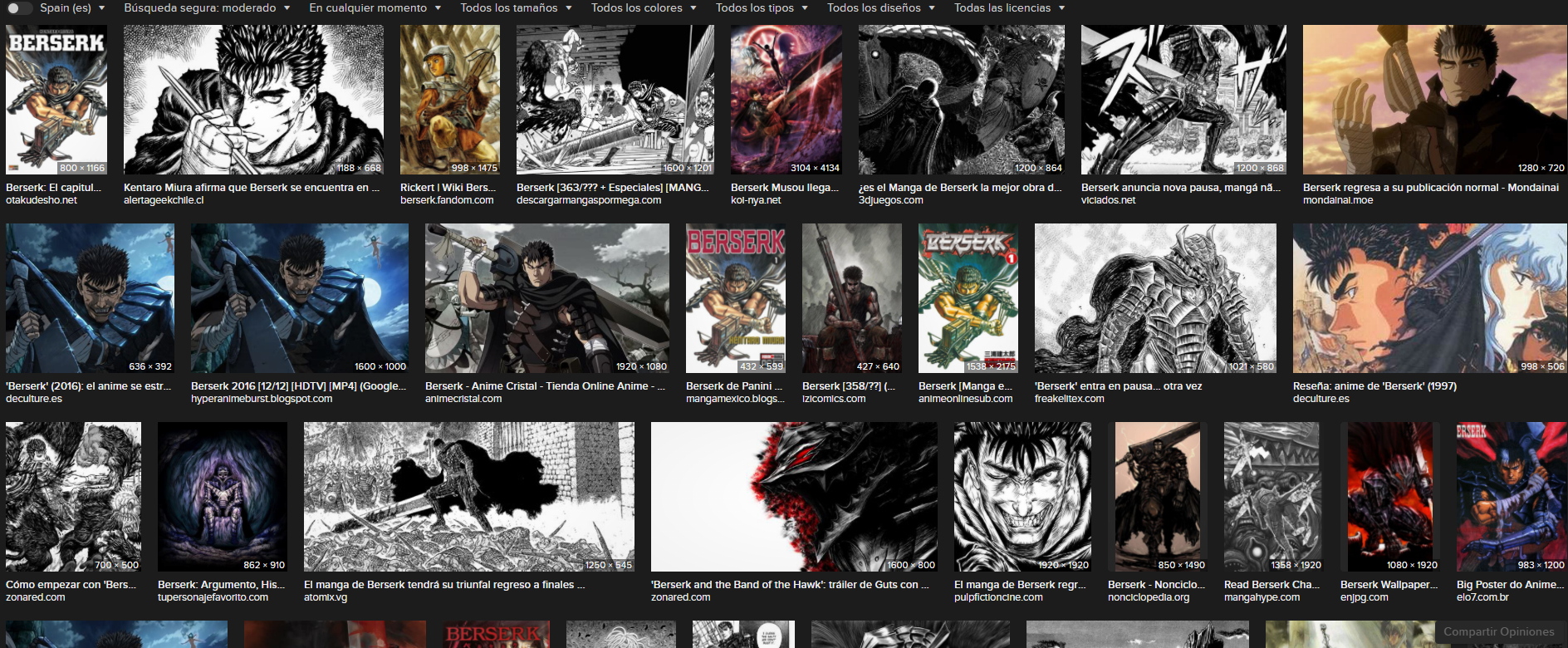Open the Cómo empezar con 'Bers... thumbnail
Image resolution: width=1568 pixels, height=648 pixels.
click(x=73, y=497)
